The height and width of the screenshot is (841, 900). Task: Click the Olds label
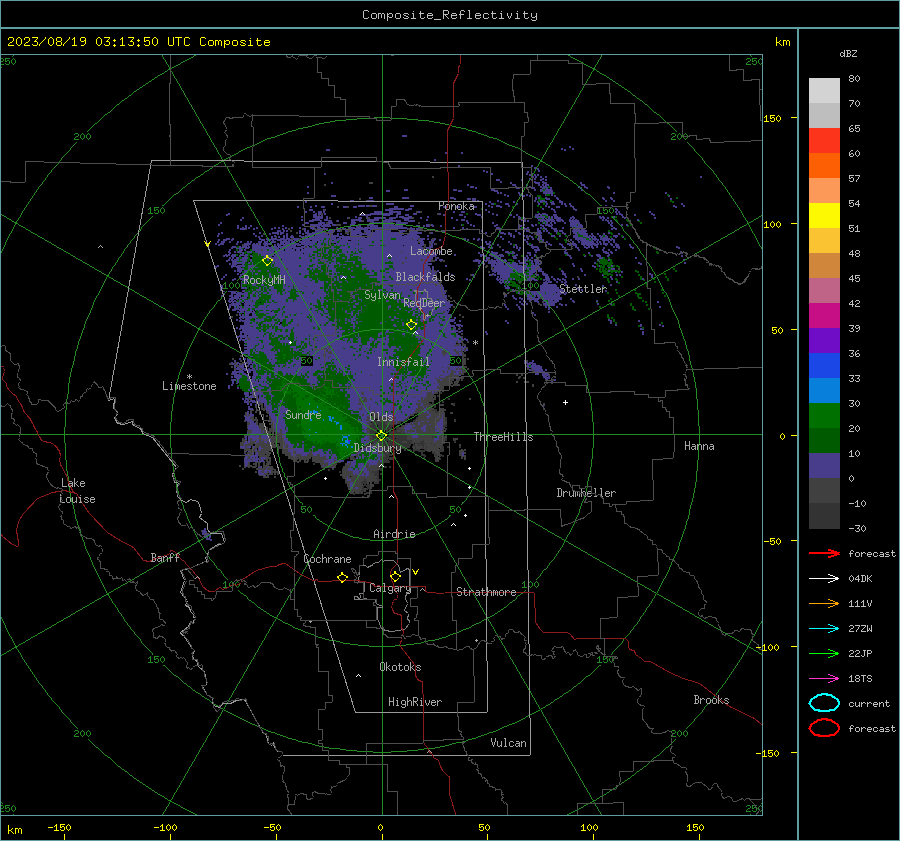click(x=381, y=417)
